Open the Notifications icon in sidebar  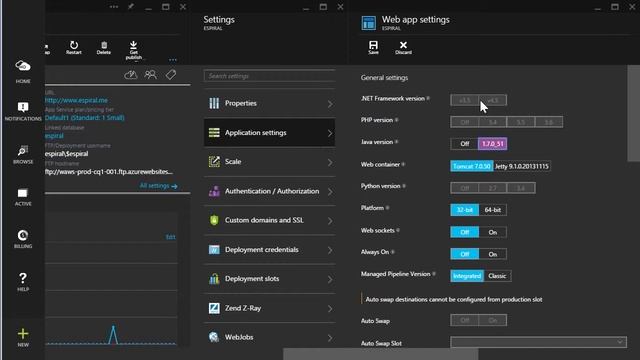(x=23, y=107)
